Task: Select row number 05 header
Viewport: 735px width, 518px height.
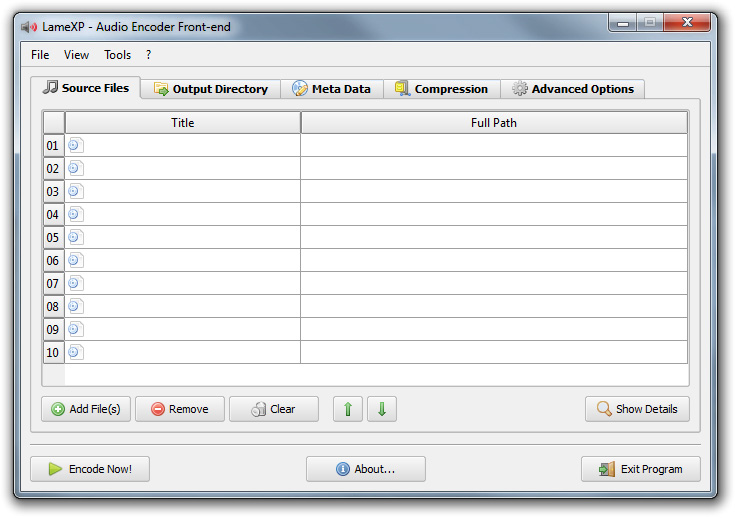Action: pos(53,237)
